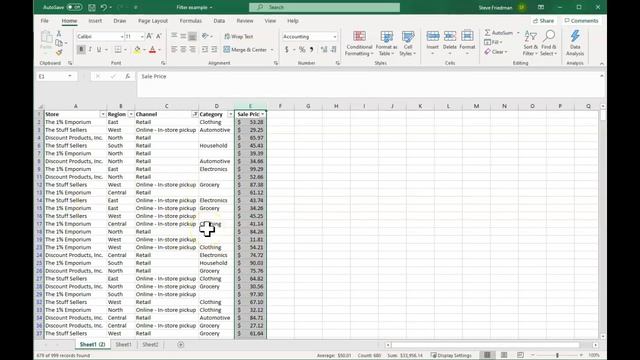
Task: Open the font size dropdown
Action: [142, 37]
